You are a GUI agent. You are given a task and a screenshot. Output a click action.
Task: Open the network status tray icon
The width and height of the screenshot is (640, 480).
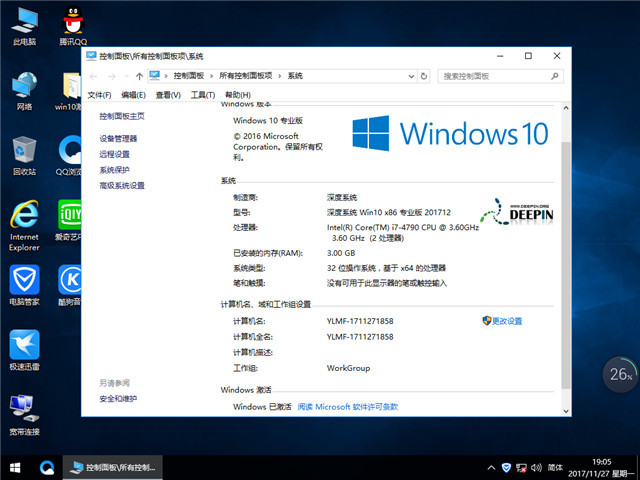tap(521, 468)
